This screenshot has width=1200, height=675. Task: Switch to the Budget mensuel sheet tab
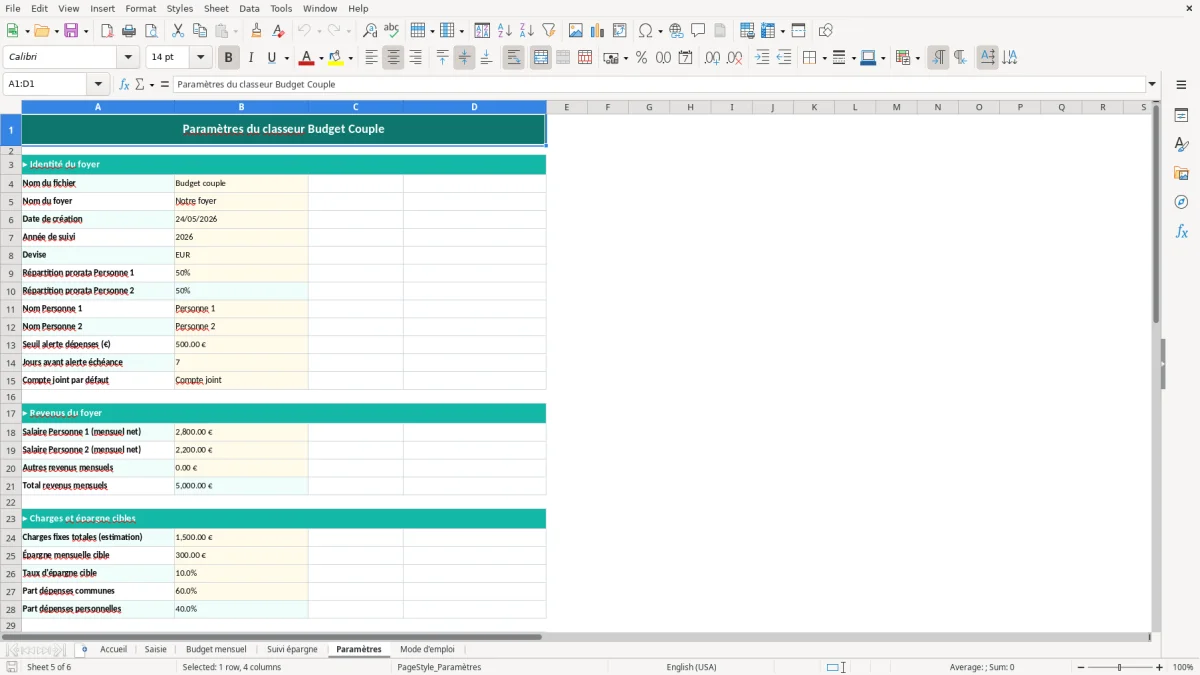click(216, 650)
